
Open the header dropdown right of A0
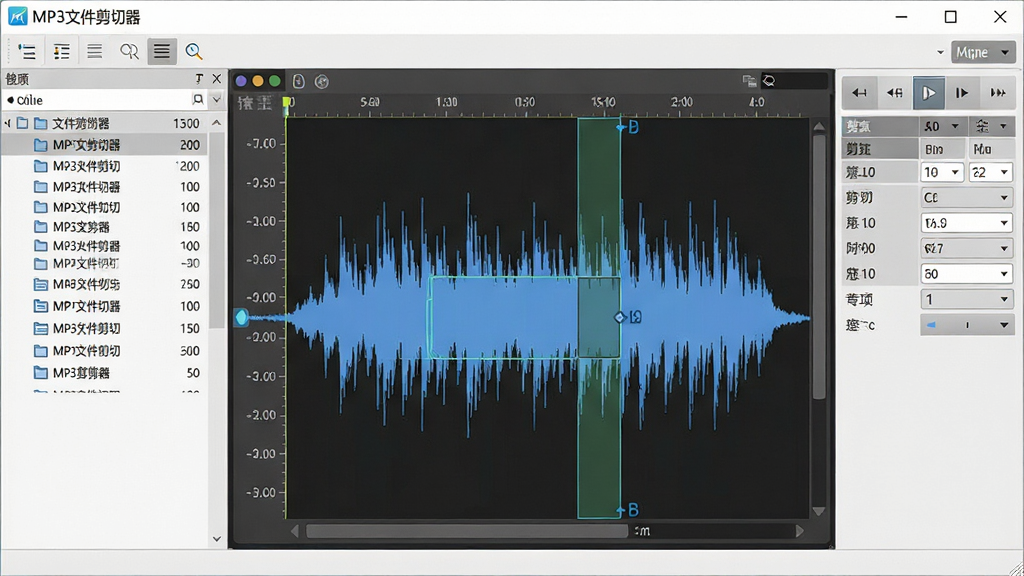[991, 126]
